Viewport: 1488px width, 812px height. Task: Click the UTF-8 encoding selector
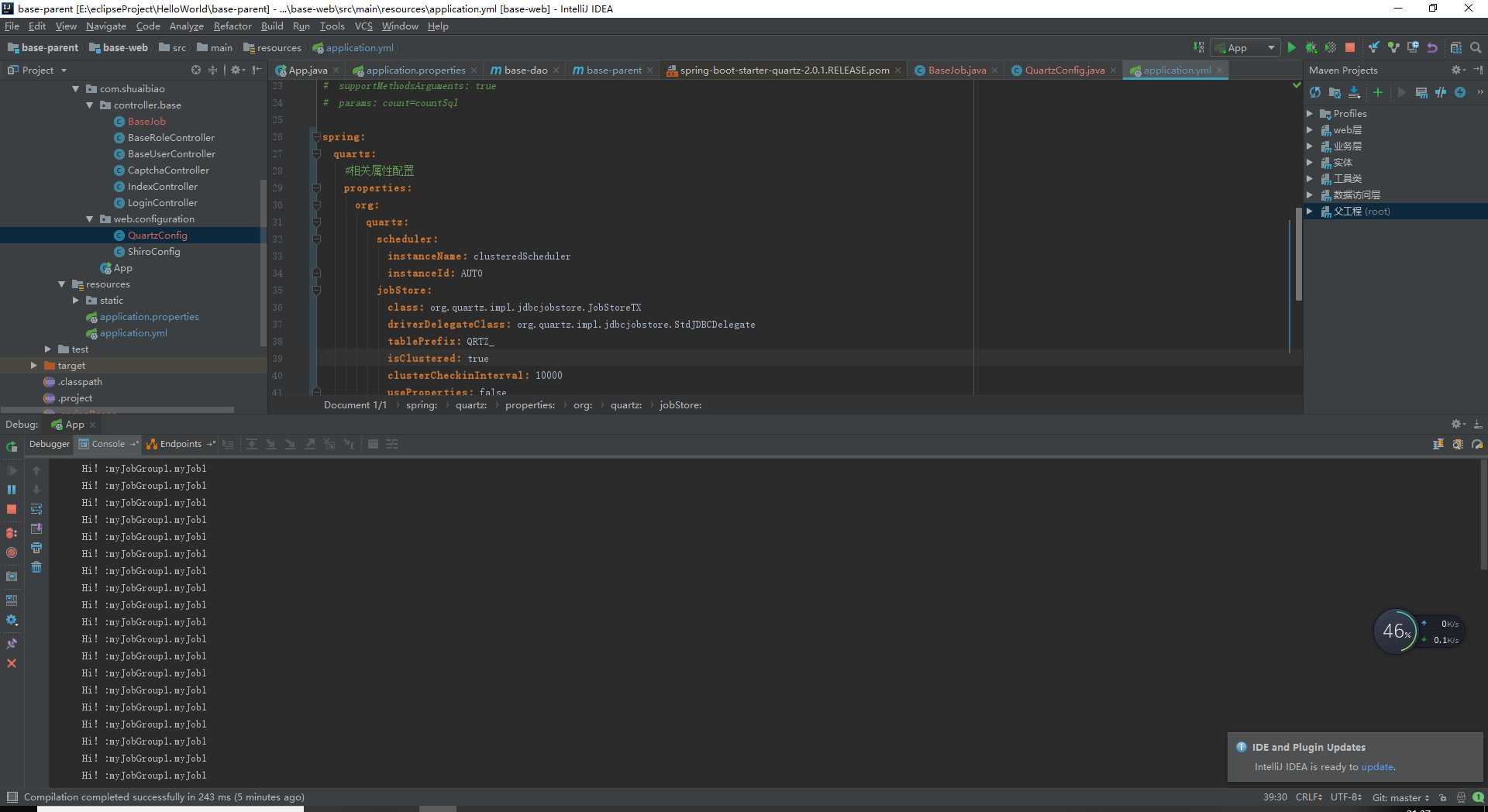click(x=1346, y=797)
